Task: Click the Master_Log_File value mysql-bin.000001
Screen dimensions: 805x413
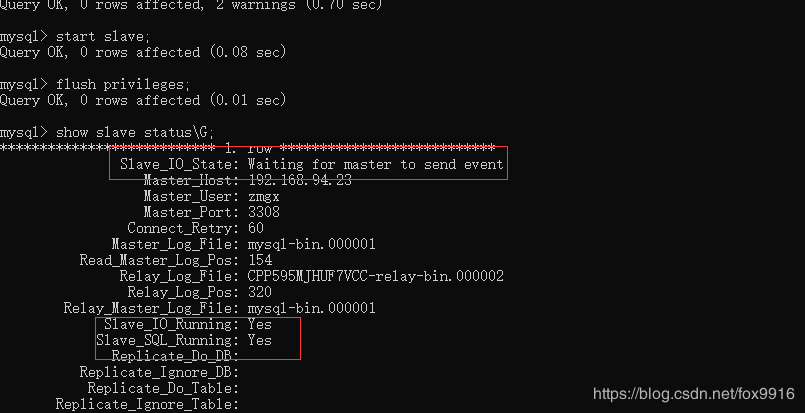Action: (x=312, y=244)
